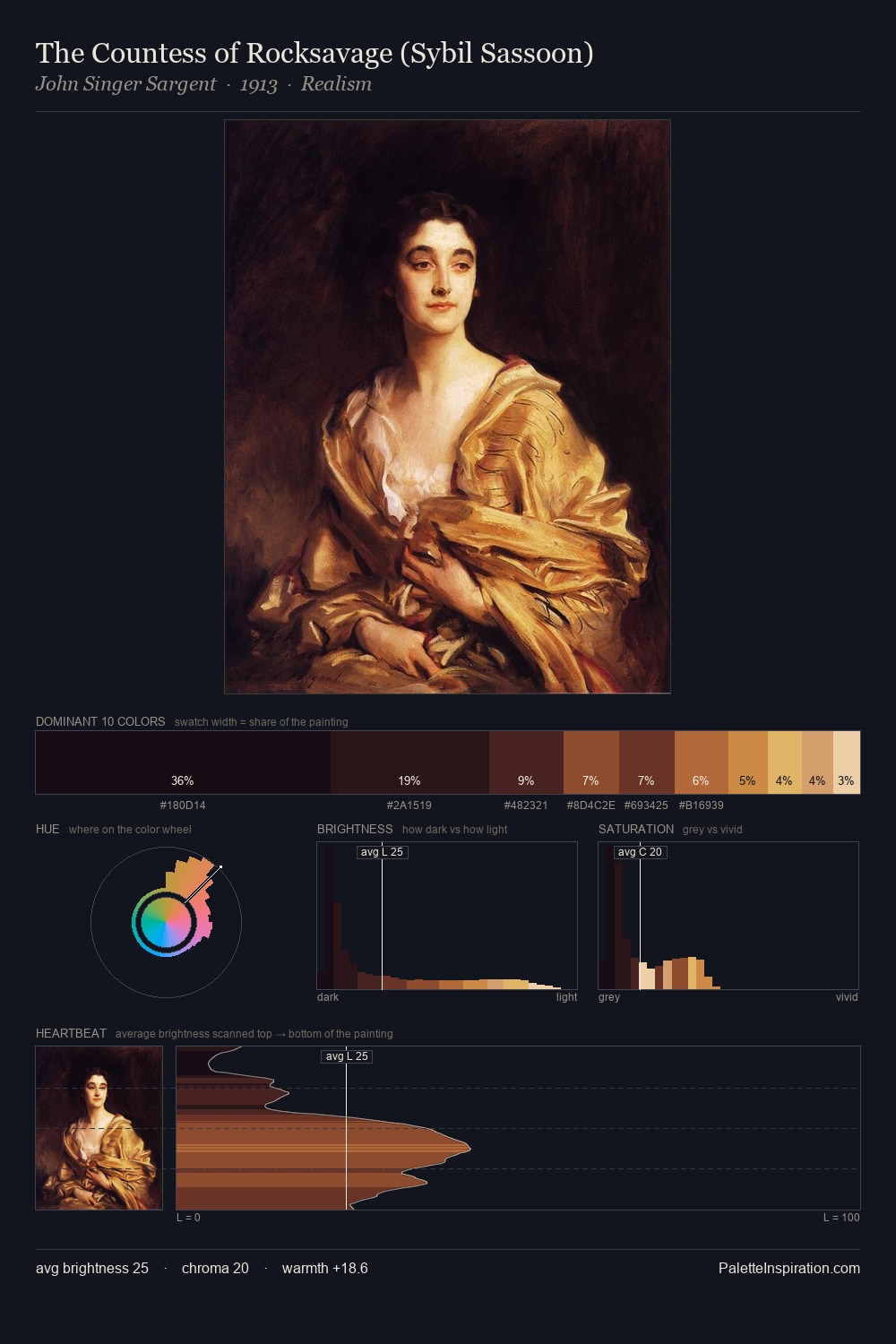Click the brightness histogram chart

(447, 916)
